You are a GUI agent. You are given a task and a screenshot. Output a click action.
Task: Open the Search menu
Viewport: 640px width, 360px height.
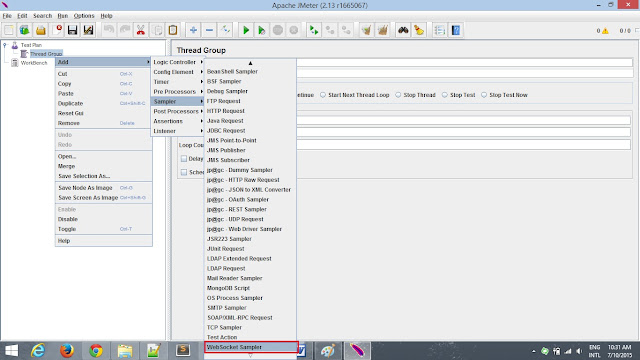click(x=42, y=16)
